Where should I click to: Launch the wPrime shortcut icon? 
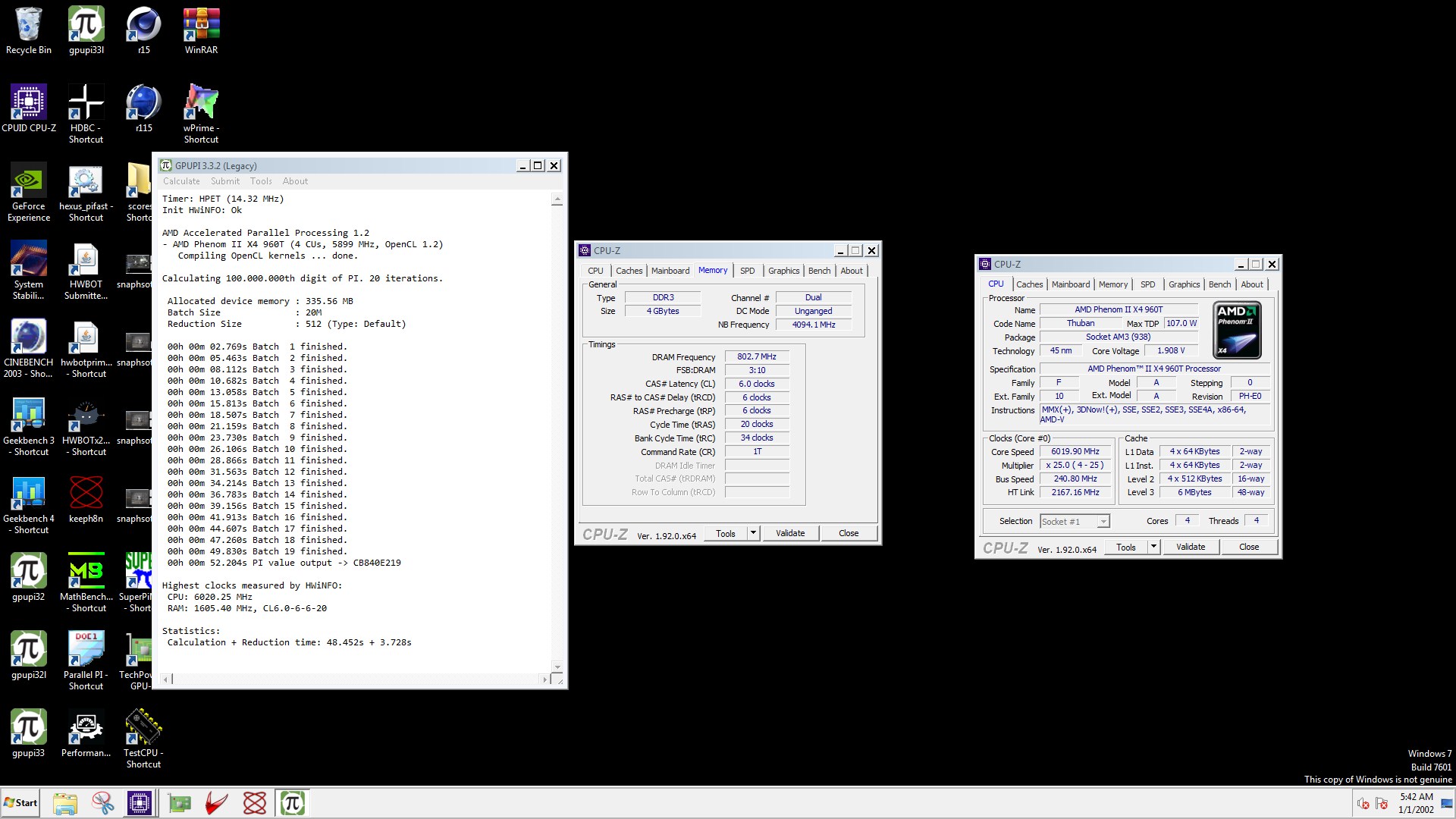(201, 114)
